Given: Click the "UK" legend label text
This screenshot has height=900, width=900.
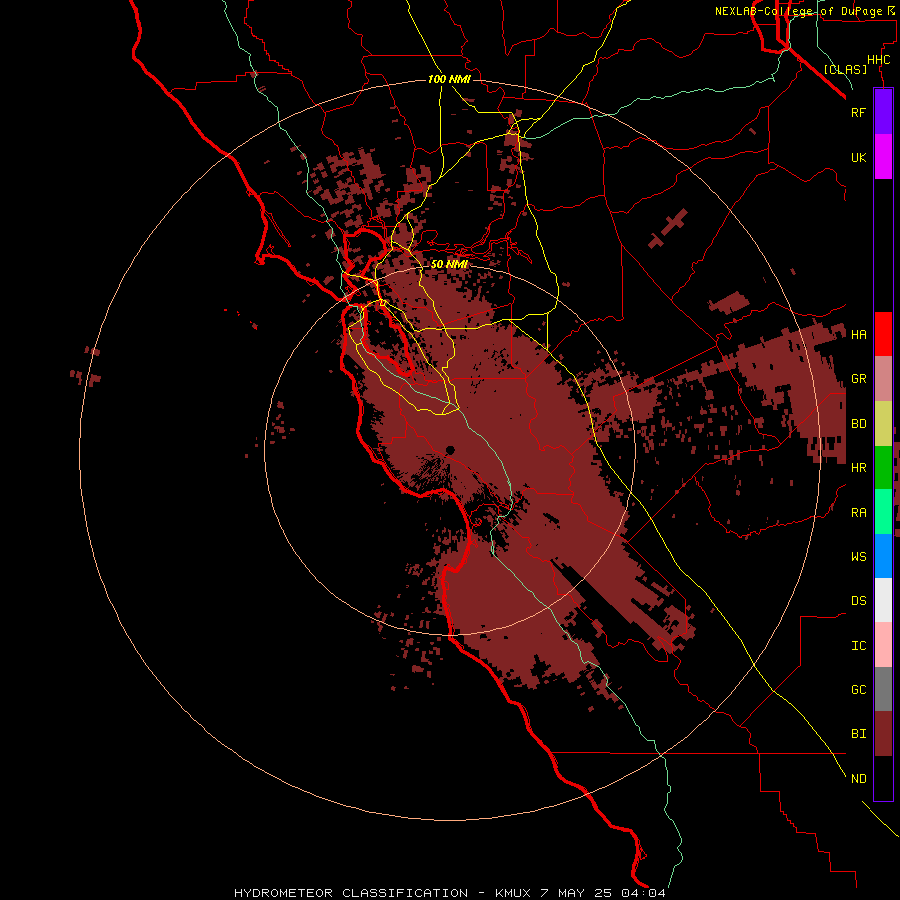Looking at the screenshot, I should (858, 158).
